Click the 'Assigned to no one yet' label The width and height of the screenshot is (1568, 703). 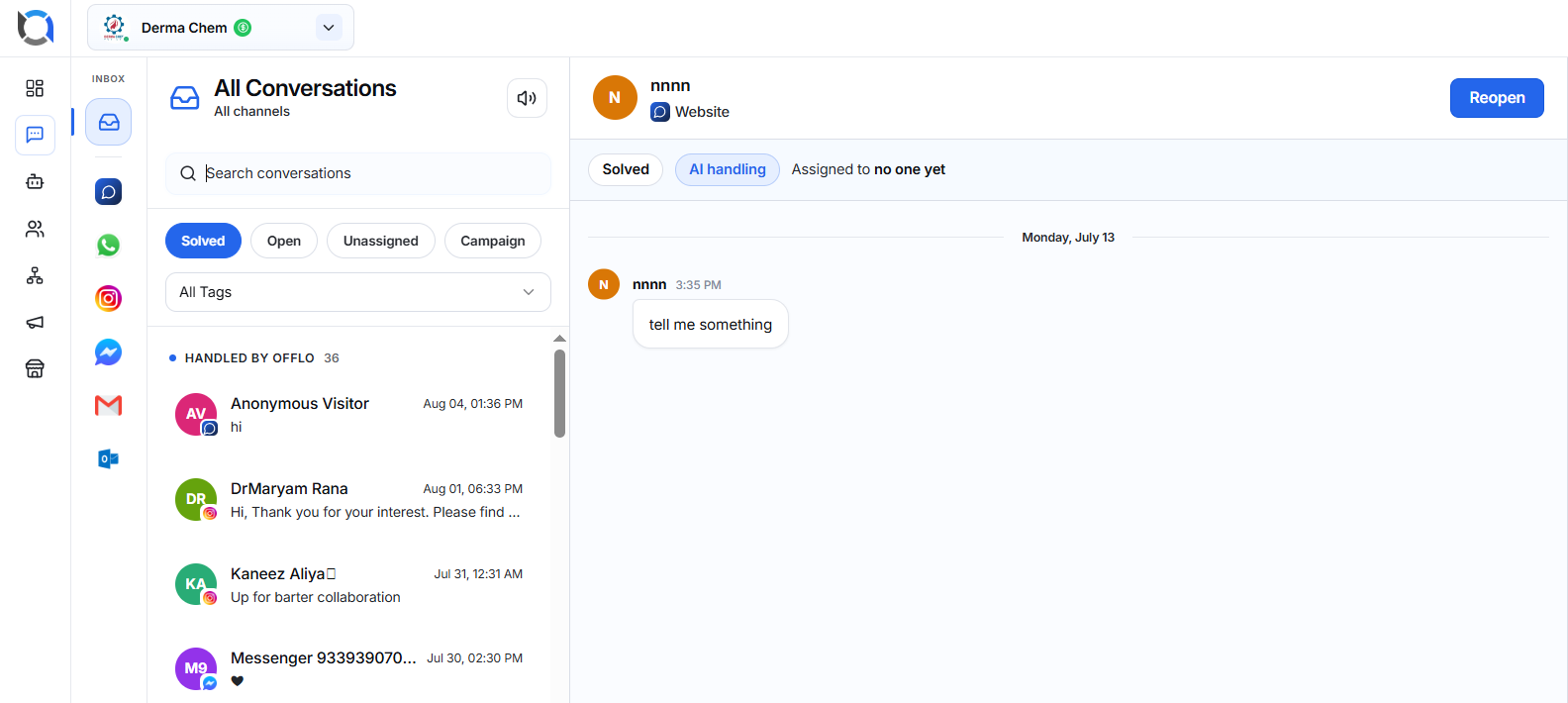[868, 169]
